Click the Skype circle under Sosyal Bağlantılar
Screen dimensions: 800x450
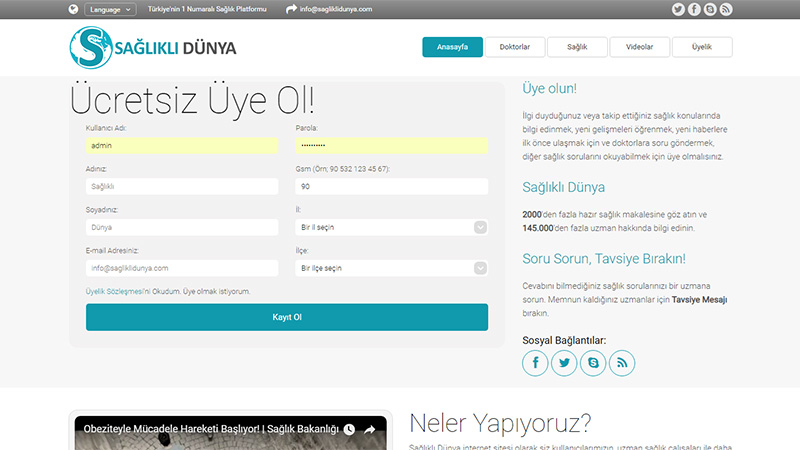(594, 363)
